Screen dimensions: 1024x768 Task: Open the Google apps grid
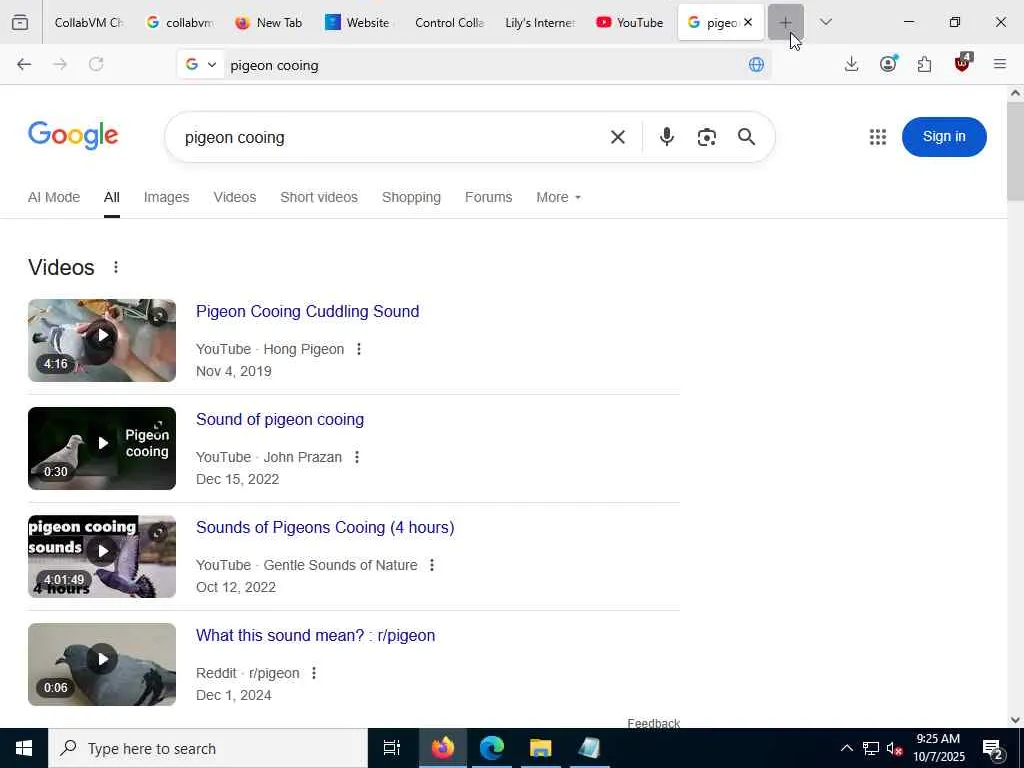[878, 136]
